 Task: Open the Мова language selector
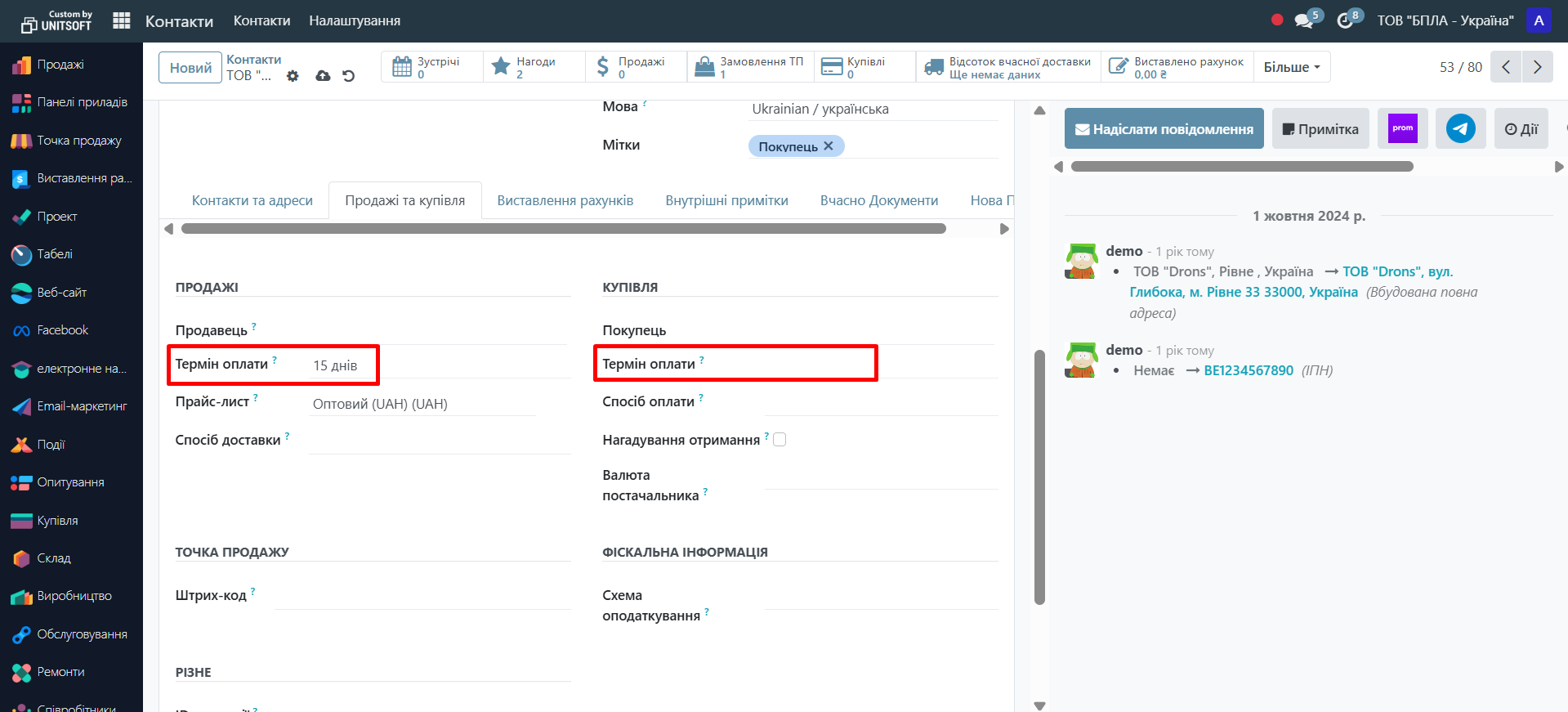872,110
